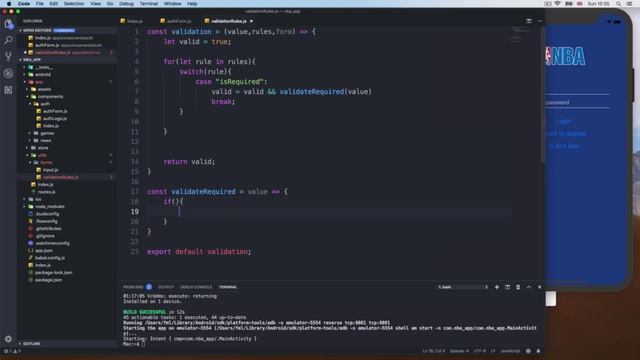Open input.js in the forms folder
Screen dimensions: 640x360
[51, 170]
